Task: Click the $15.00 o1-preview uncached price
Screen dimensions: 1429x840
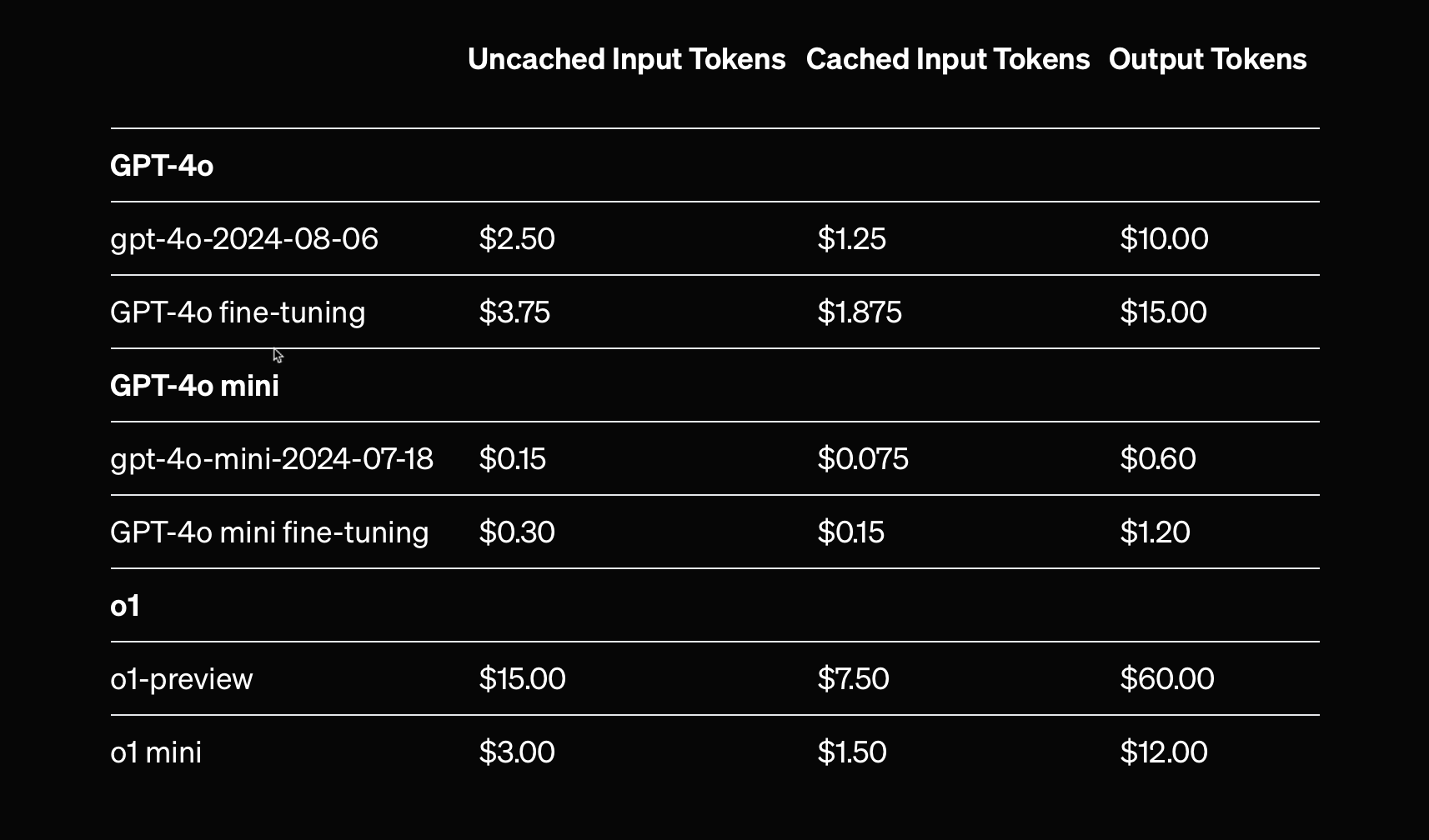Action: pos(522,679)
